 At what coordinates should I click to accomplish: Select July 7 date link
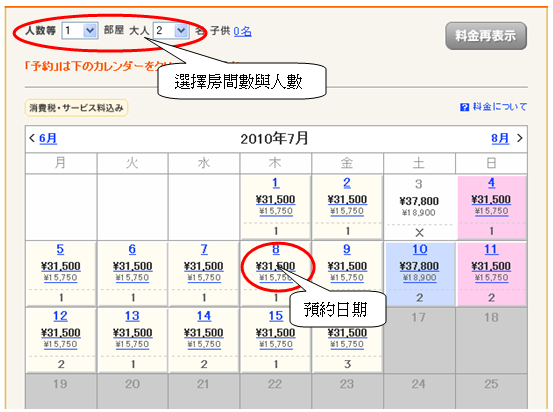[204, 249]
